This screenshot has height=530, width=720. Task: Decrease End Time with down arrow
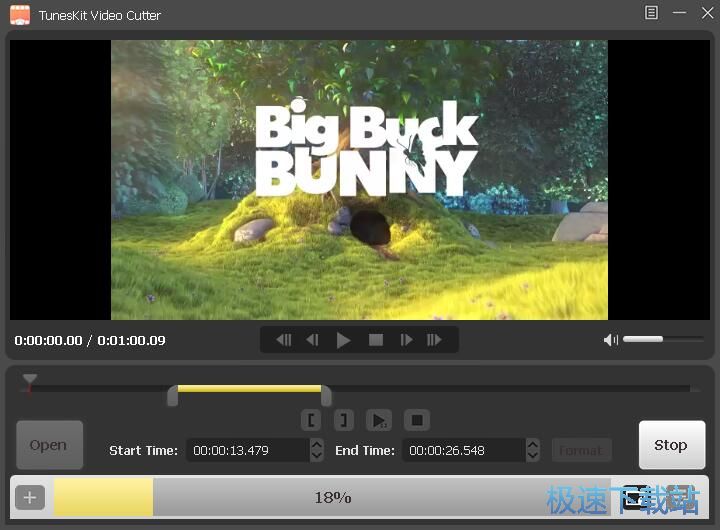[533, 456]
